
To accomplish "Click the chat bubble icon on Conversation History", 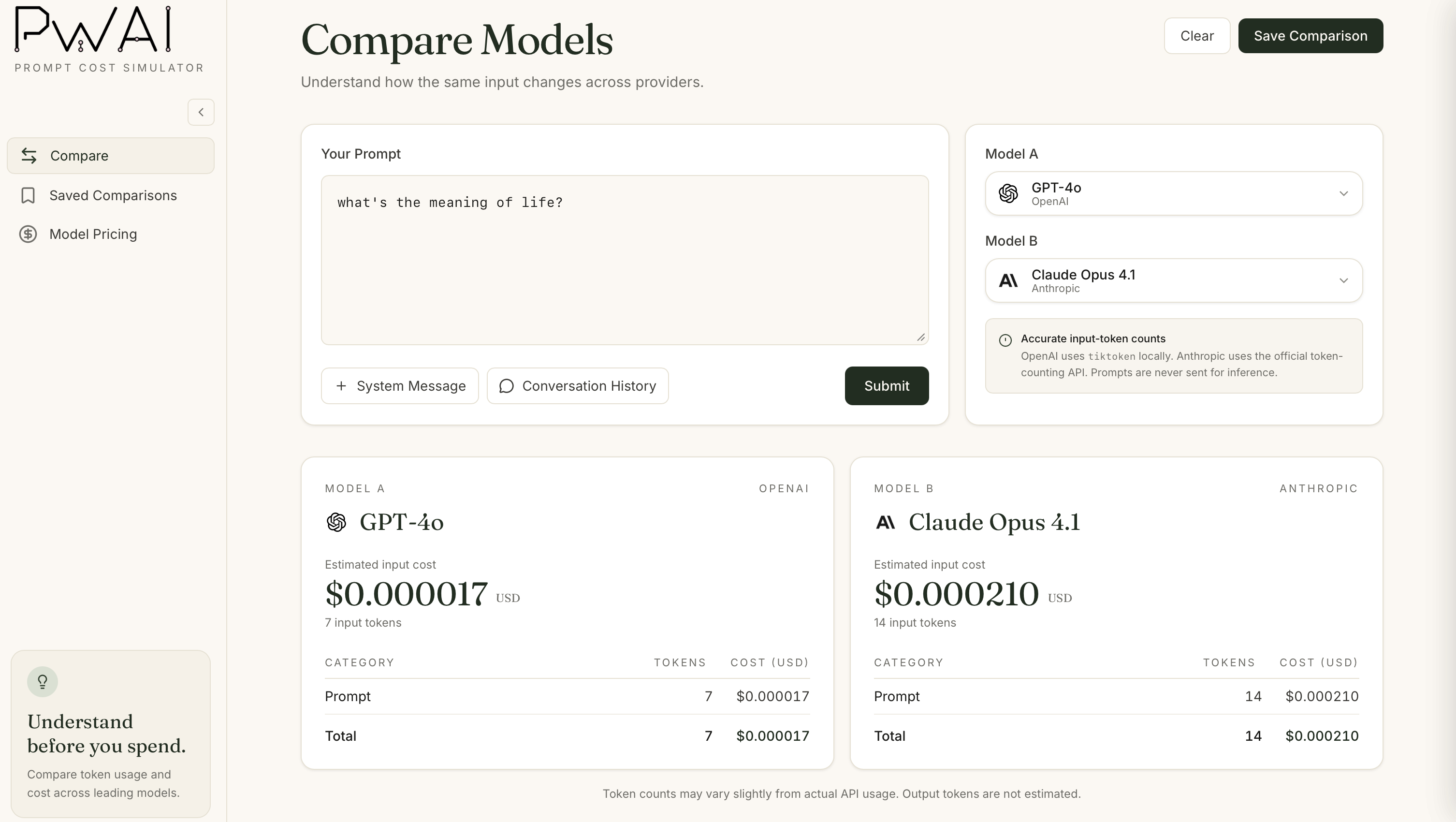I will [507, 385].
